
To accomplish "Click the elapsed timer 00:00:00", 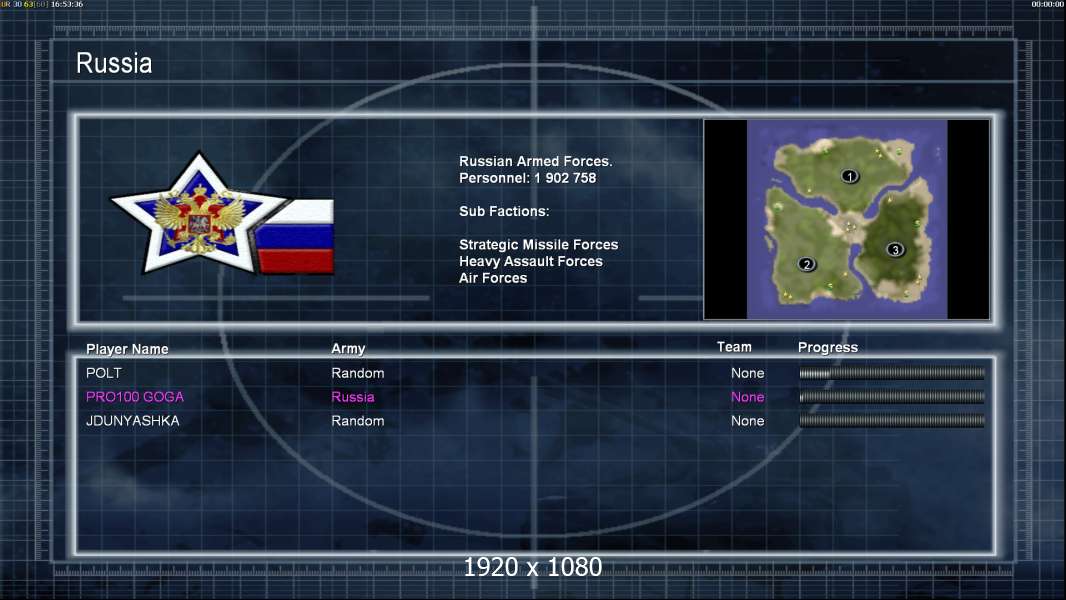I will pyautogui.click(x=1048, y=4).
